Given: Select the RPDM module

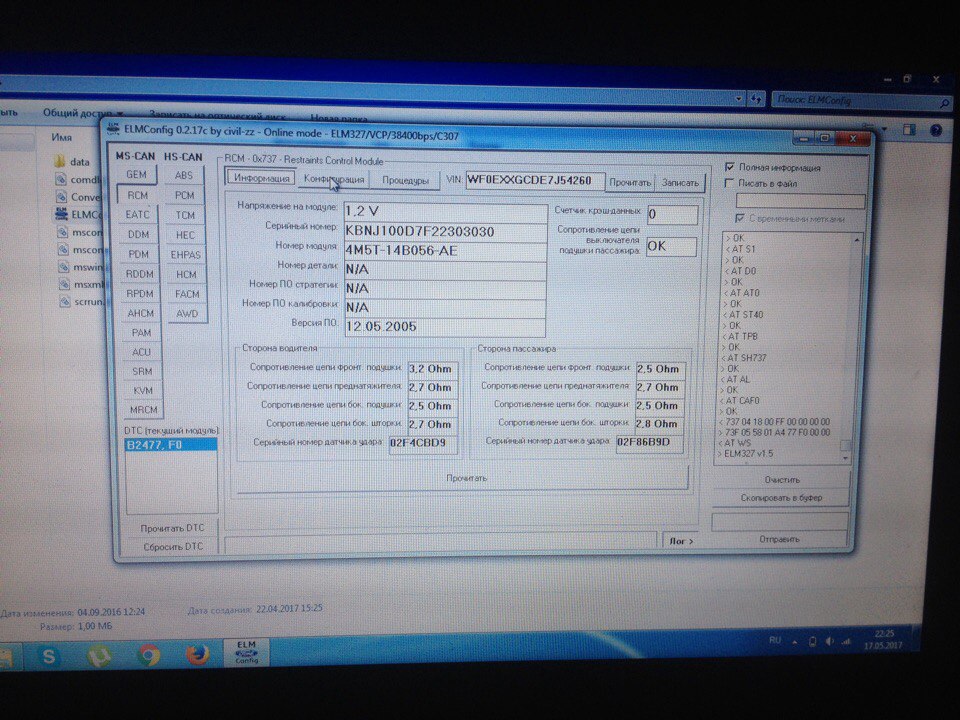Looking at the screenshot, I should [140, 293].
